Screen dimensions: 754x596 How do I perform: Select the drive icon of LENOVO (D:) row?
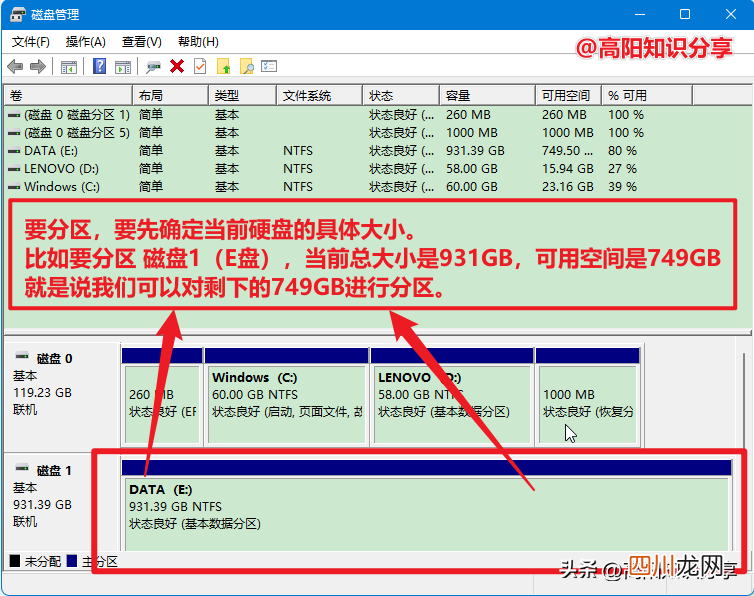[14, 169]
